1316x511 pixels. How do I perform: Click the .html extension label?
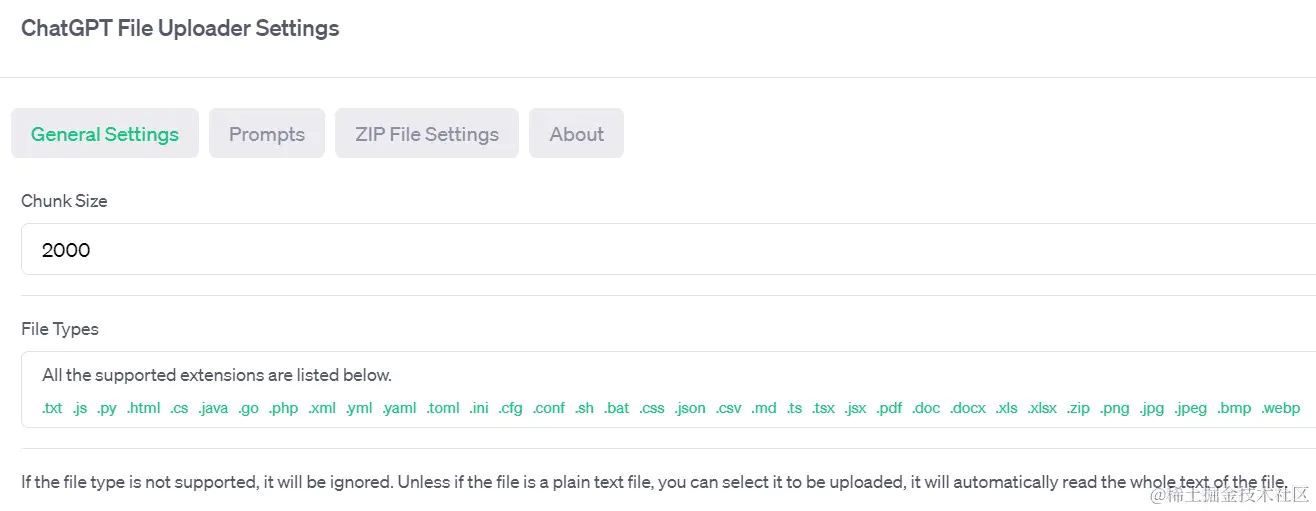tap(144, 408)
